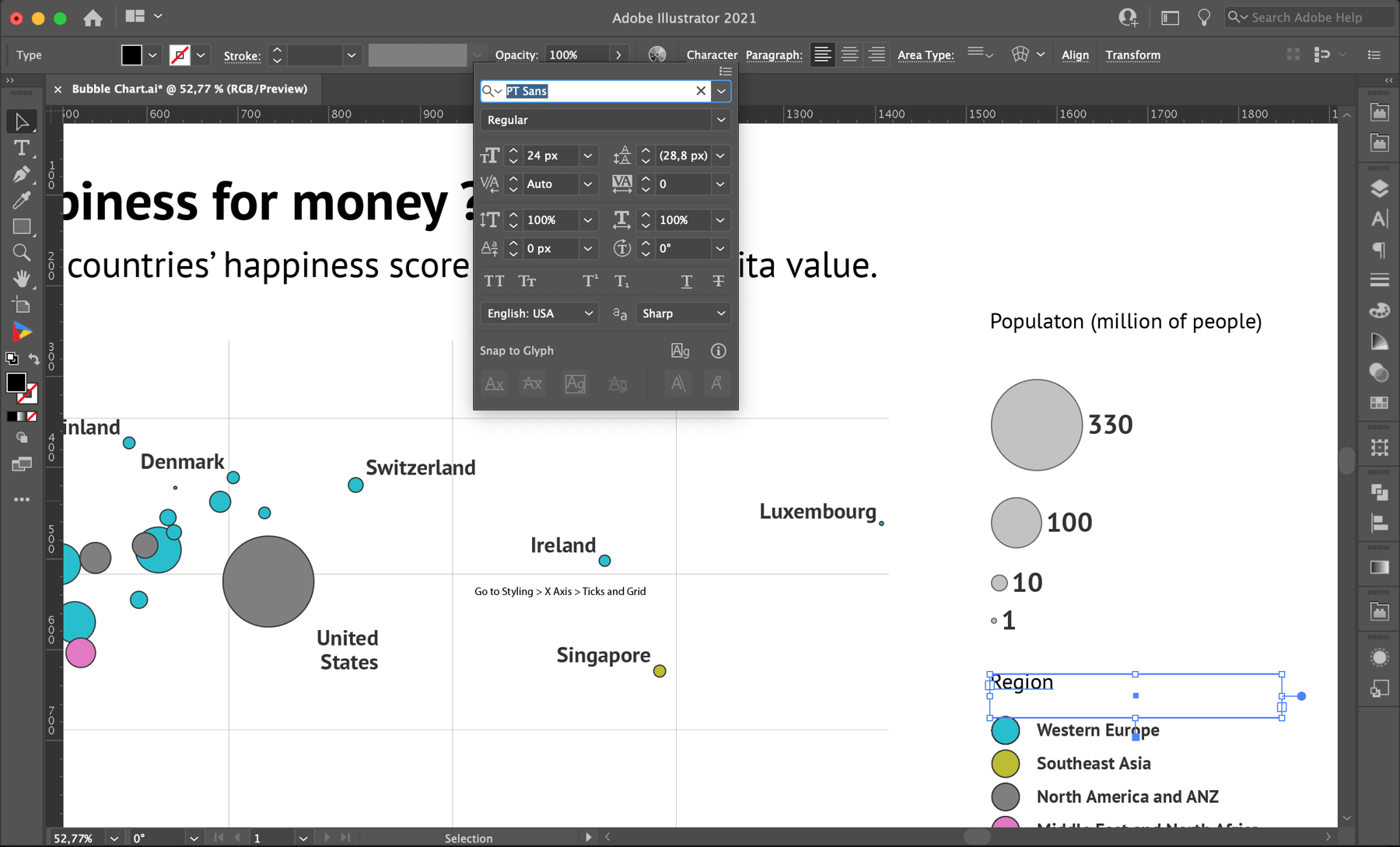Switch to the Bubble Chart.ai document tab
Screen dimensions: 1400x847
187,89
